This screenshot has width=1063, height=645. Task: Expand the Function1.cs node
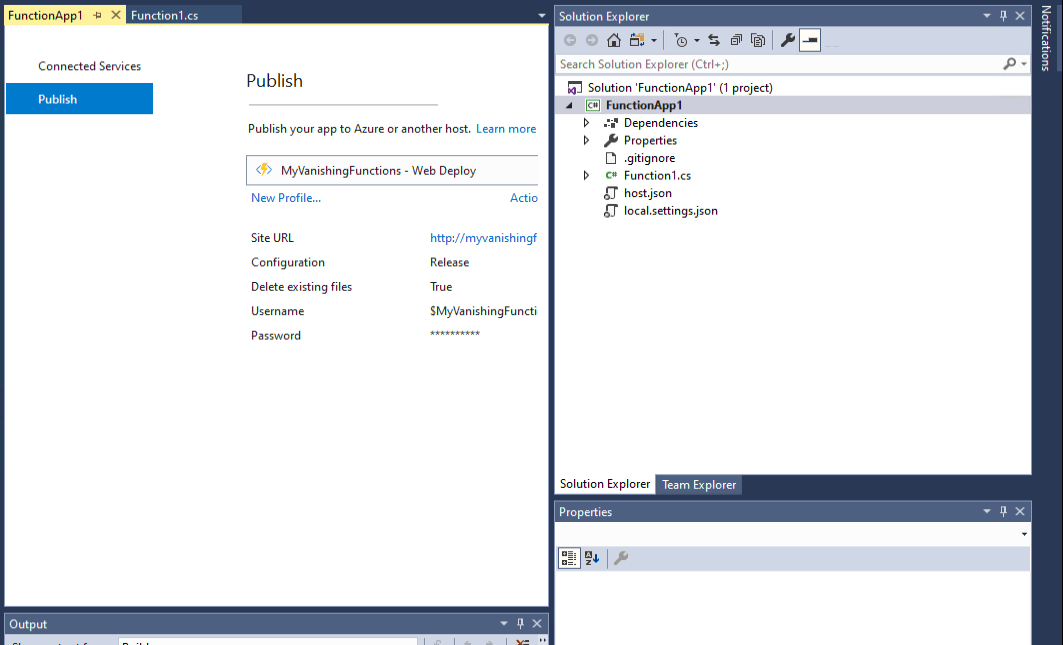[x=586, y=176]
